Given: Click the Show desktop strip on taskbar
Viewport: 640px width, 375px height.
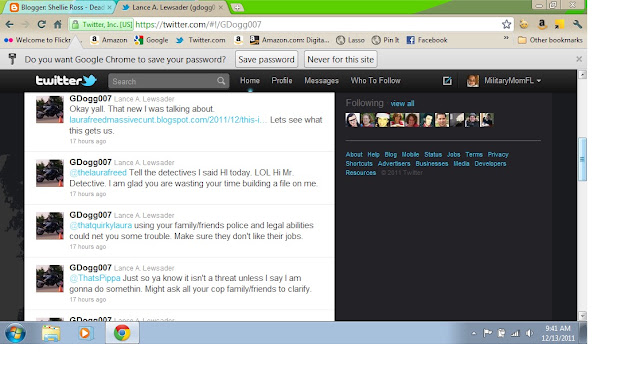Looking at the screenshot, I should coord(583,333).
